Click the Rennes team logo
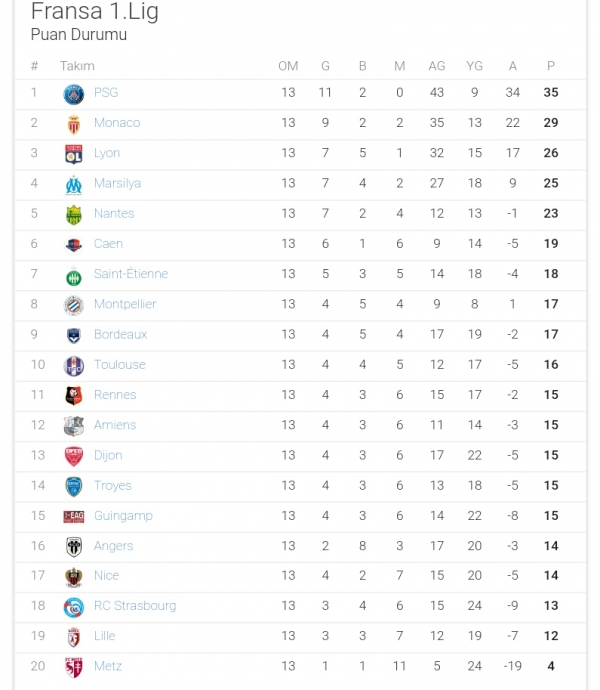600x690 pixels. [74, 395]
